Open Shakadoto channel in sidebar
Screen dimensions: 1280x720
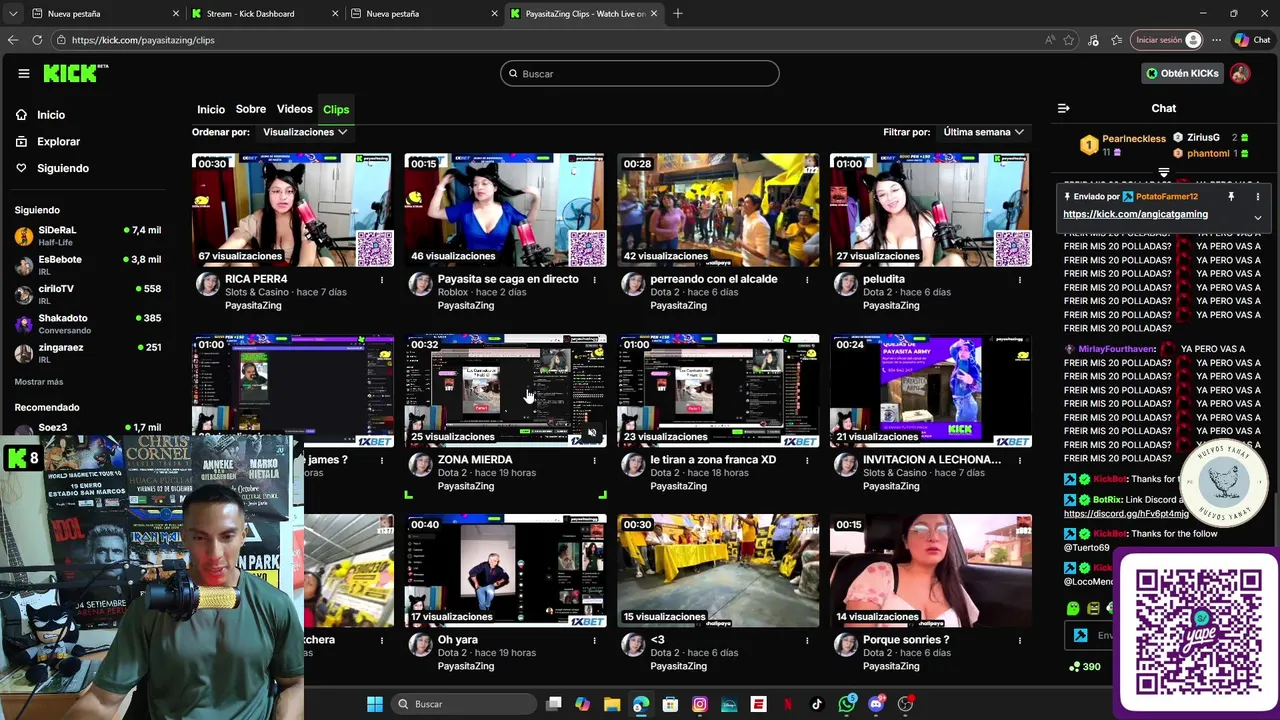88,323
